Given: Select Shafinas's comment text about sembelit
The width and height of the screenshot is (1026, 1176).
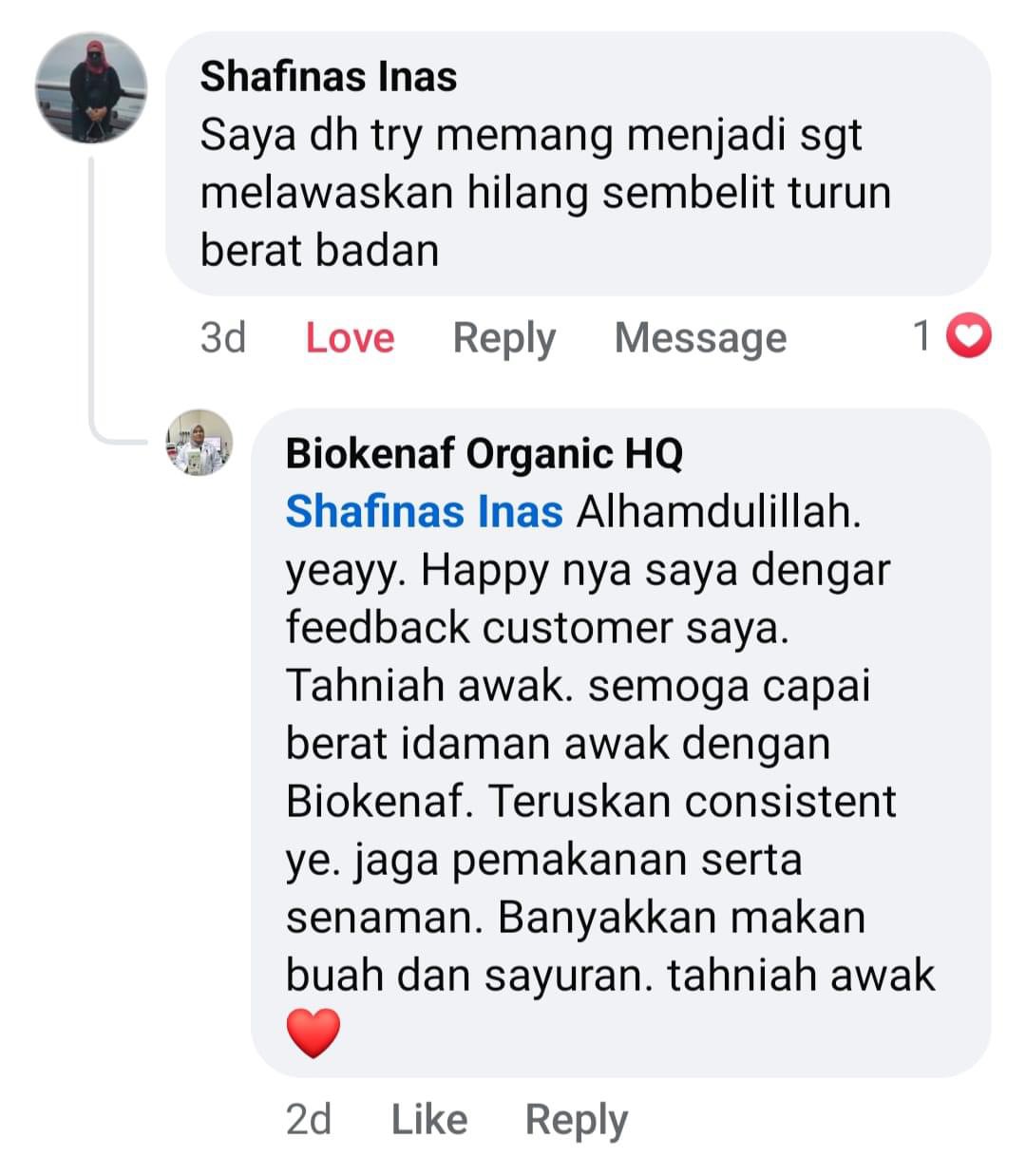Looking at the screenshot, I should pos(545,193).
